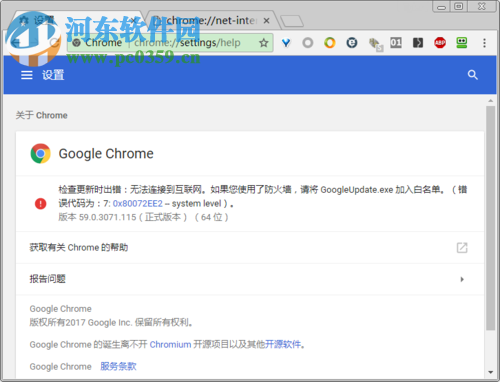Click the version text 59.0.3071.115
500x382 pixels.
(x=107, y=217)
